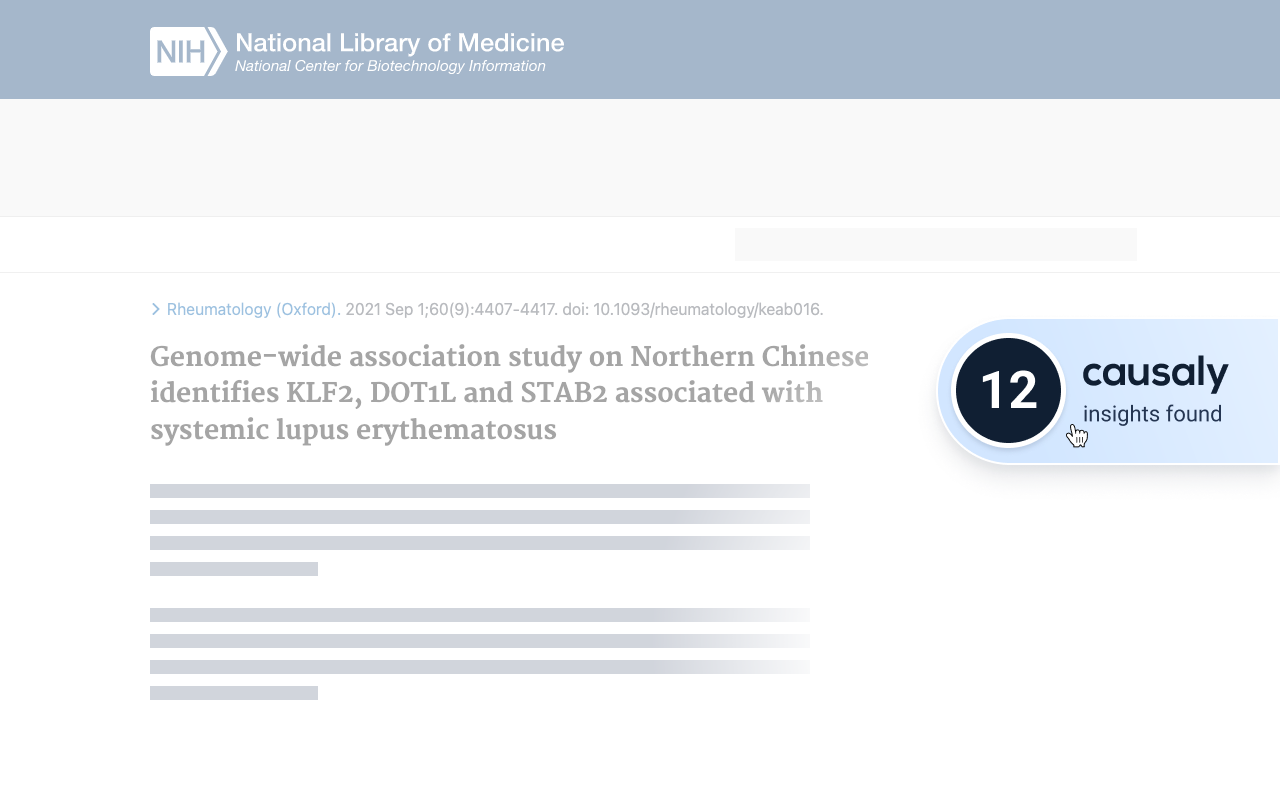Click the first abstract placeholder paragraph
The height and width of the screenshot is (800, 1280).
click(479, 517)
